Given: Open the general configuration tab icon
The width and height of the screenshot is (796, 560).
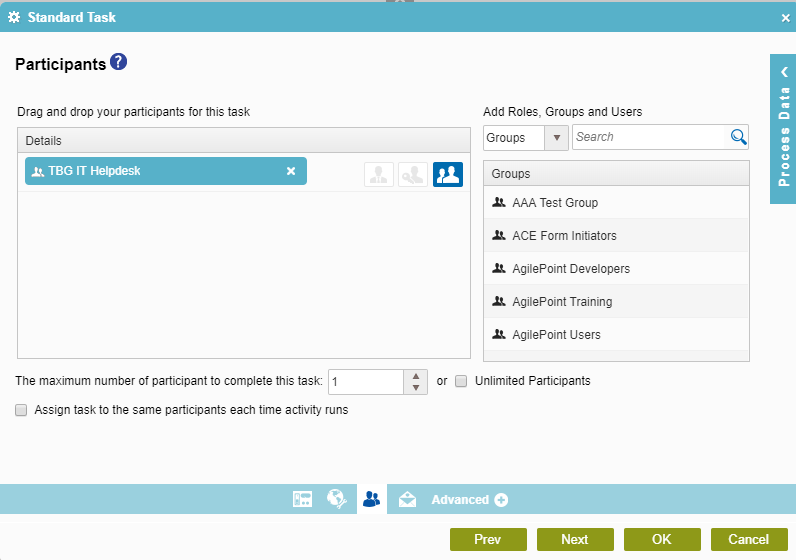Looking at the screenshot, I should point(302,499).
